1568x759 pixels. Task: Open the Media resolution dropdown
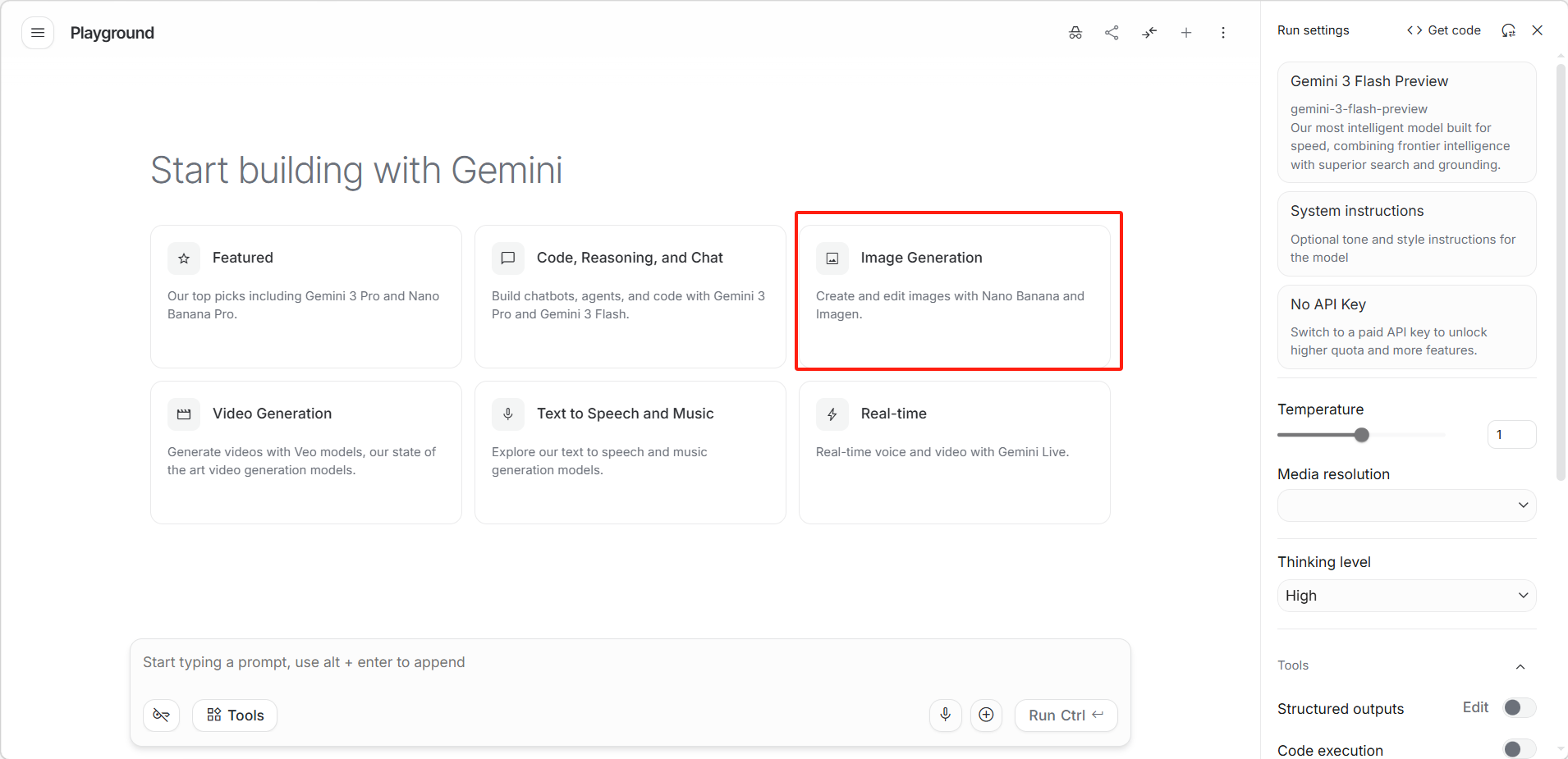(x=1407, y=505)
